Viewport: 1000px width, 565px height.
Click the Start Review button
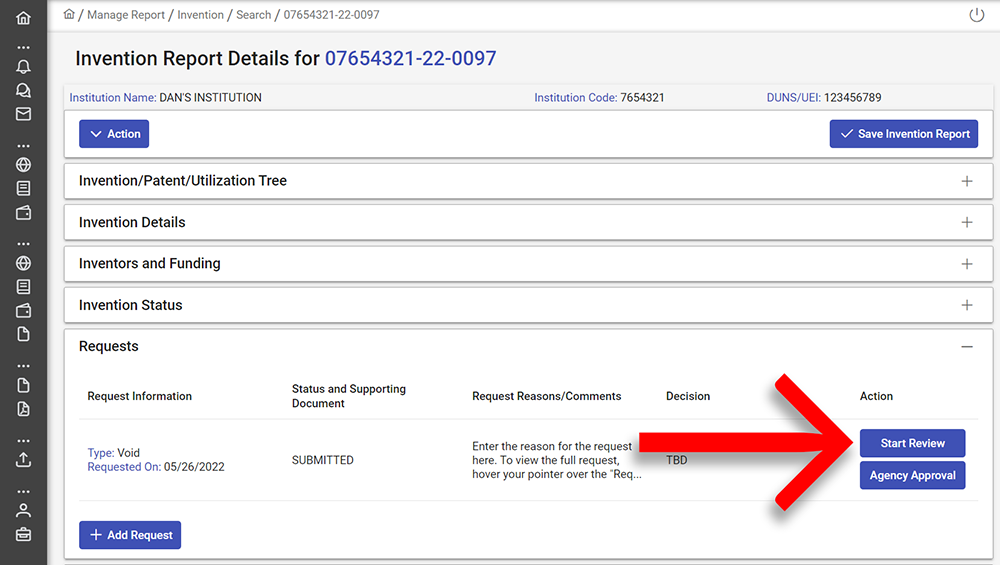(x=912, y=443)
